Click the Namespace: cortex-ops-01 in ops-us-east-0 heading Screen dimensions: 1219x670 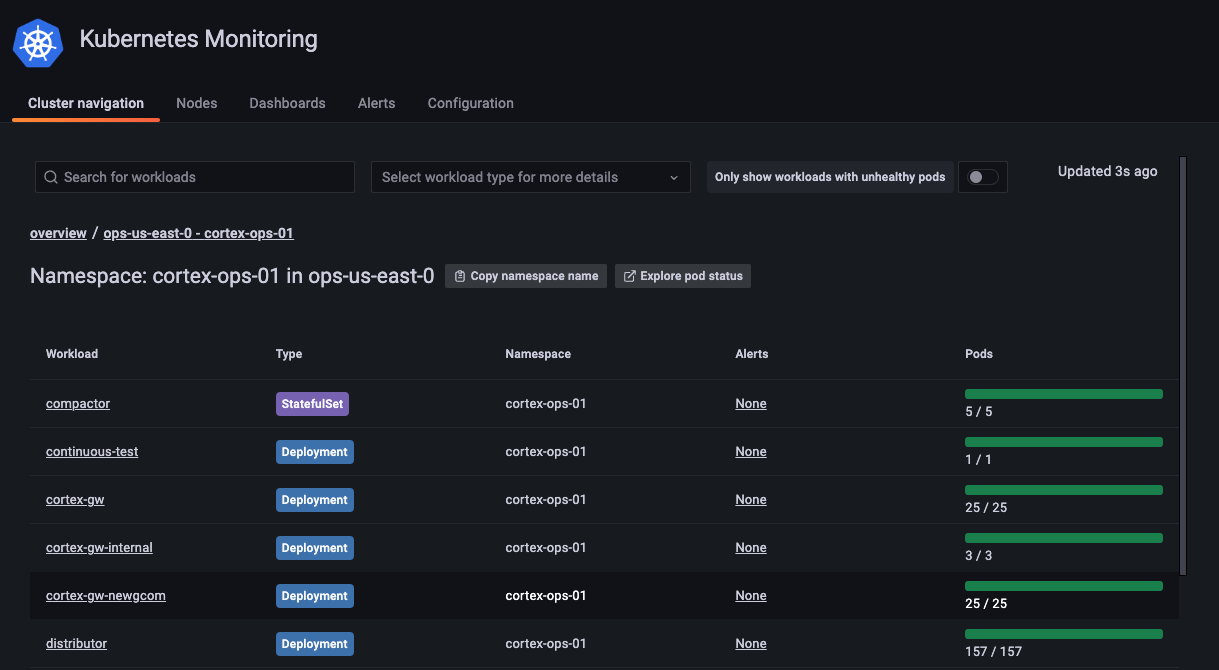click(232, 276)
